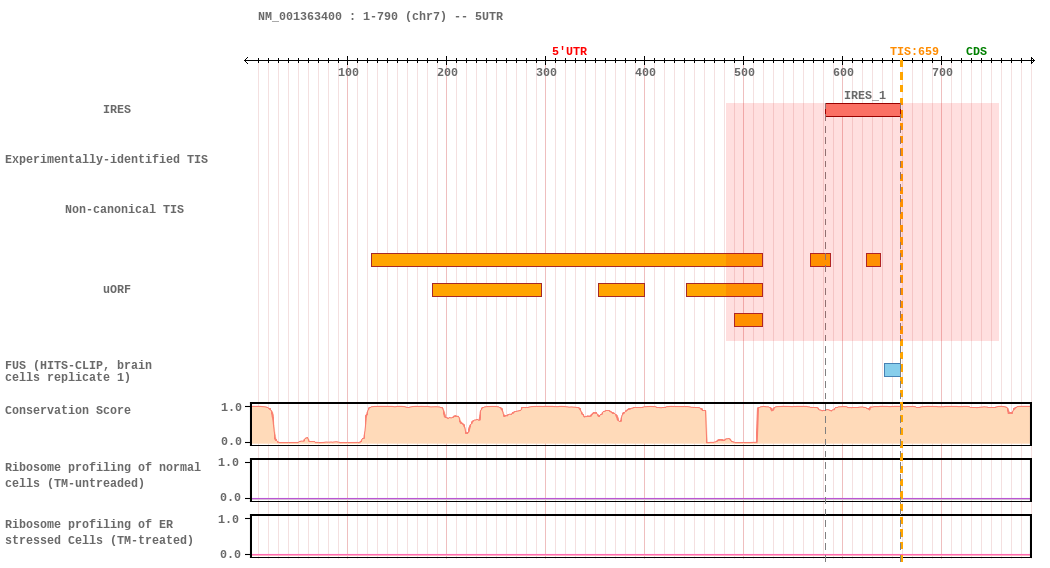Select the Conservation Score track label
The width and height of the screenshot is (1050, 568).
68,410
